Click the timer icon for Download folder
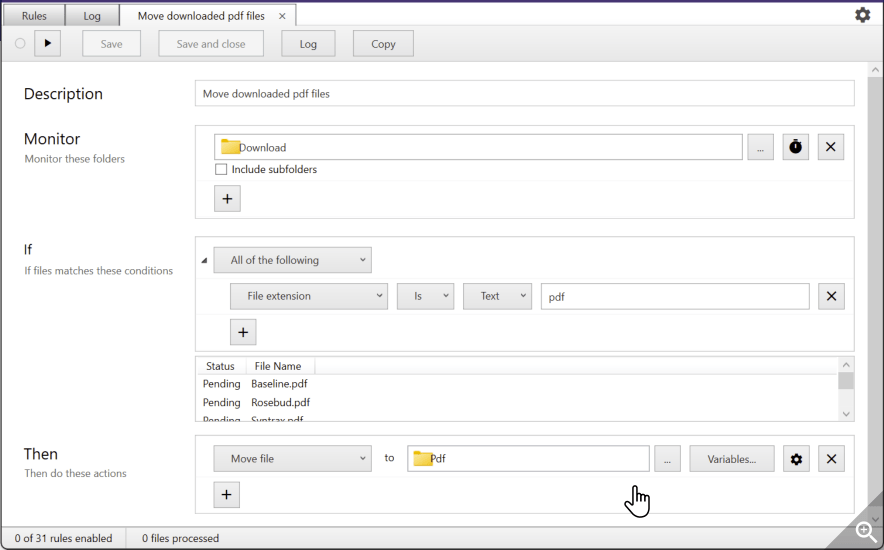Image resolution: width=884 pixels, height=550 pixels. 795,147
